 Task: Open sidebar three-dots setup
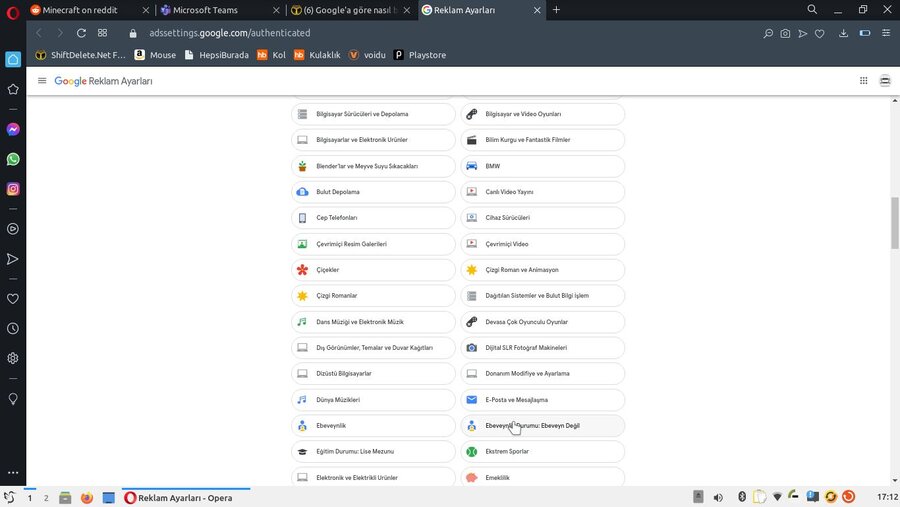point(13,473)
